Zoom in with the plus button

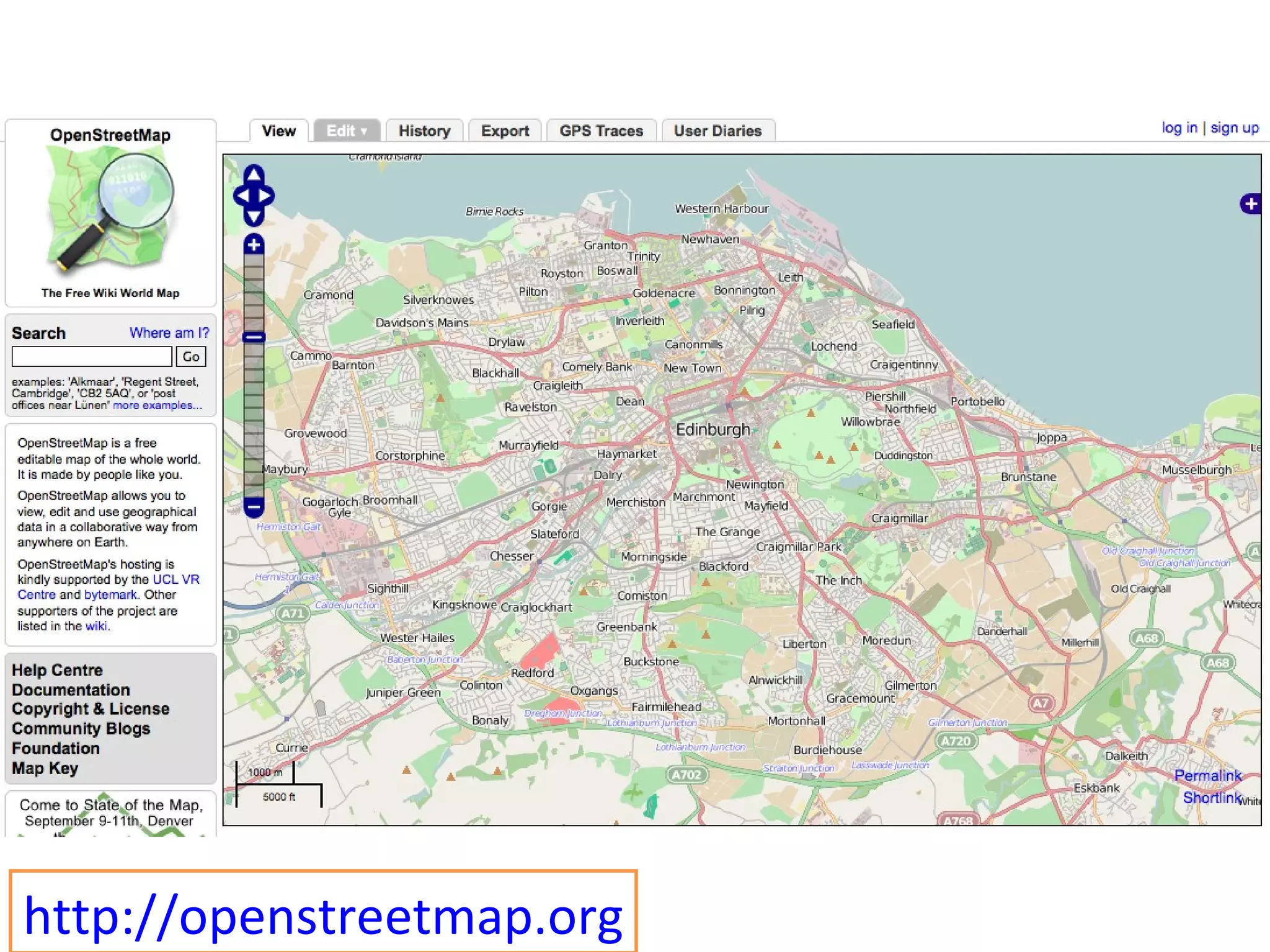click(x=254, y=245)
